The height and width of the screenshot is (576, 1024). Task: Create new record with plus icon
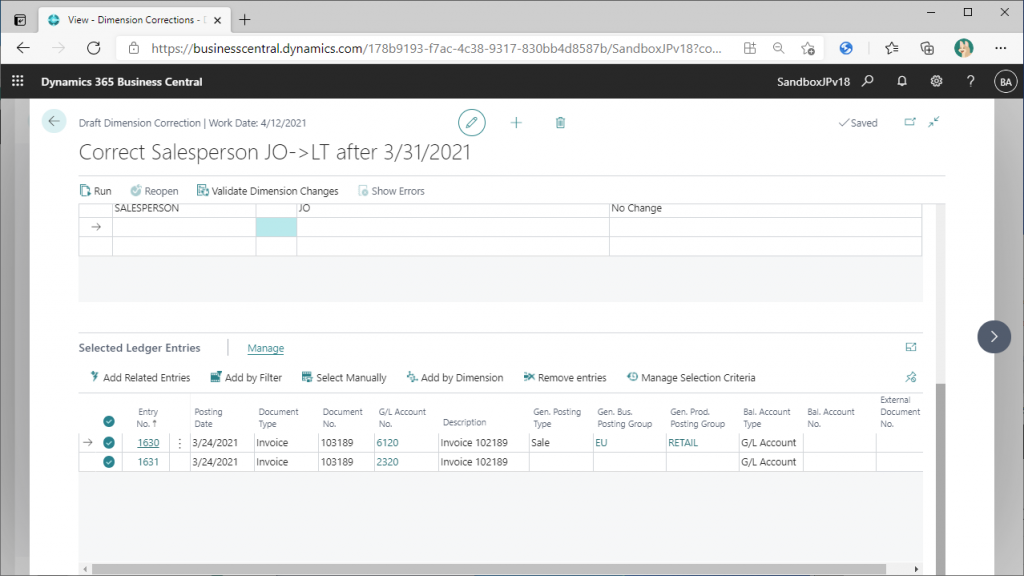click(516, 123)
